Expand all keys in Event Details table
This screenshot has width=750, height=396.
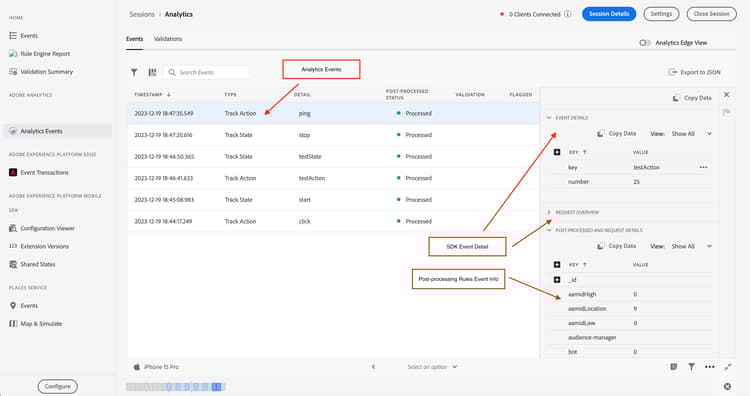click(557, 152)
